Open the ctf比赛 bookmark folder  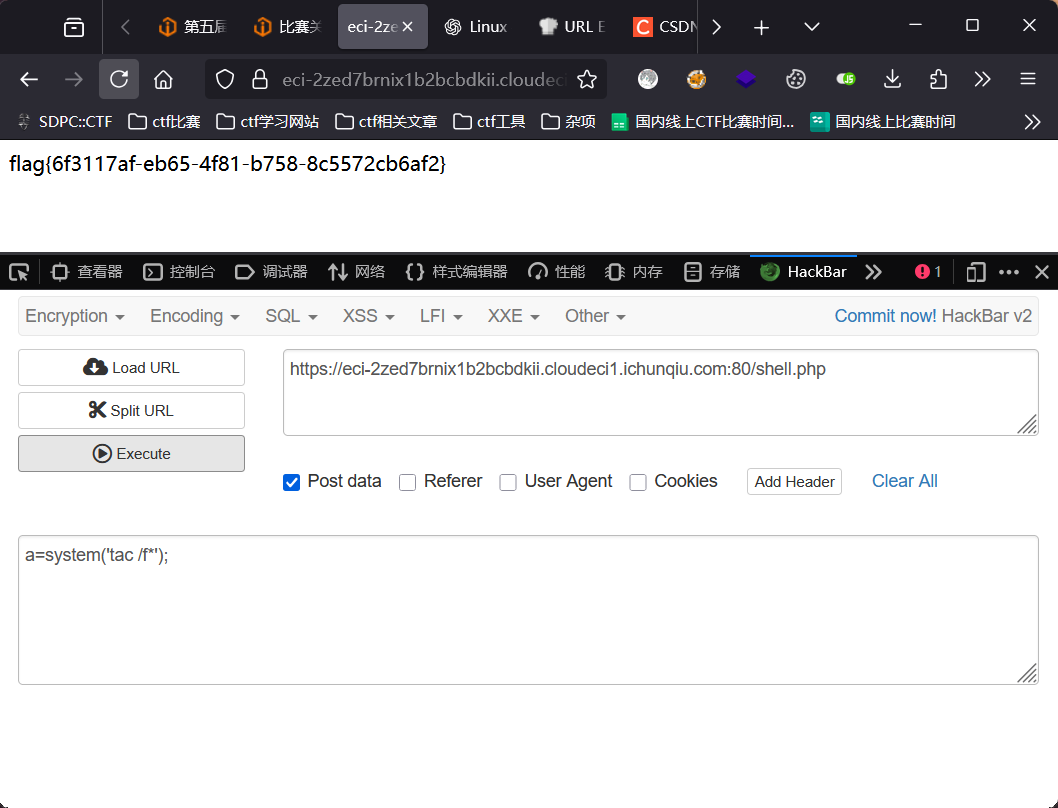pos(165,122)
